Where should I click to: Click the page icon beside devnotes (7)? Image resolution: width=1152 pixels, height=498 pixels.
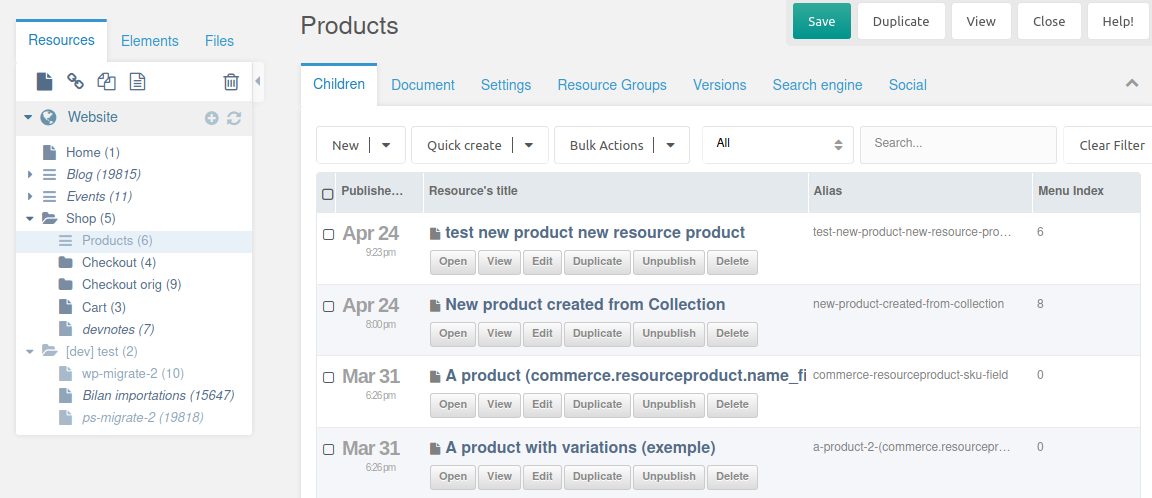(x=65, y=329)
